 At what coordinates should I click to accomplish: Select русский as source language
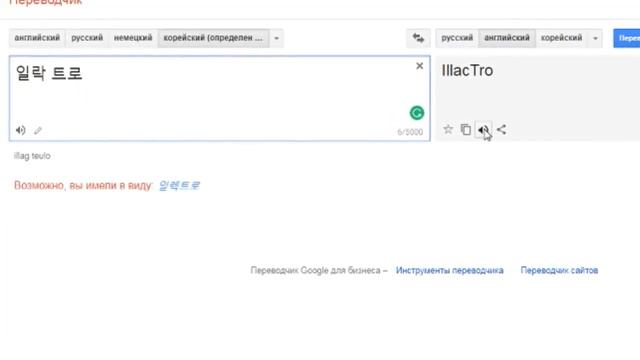[87, 38]
